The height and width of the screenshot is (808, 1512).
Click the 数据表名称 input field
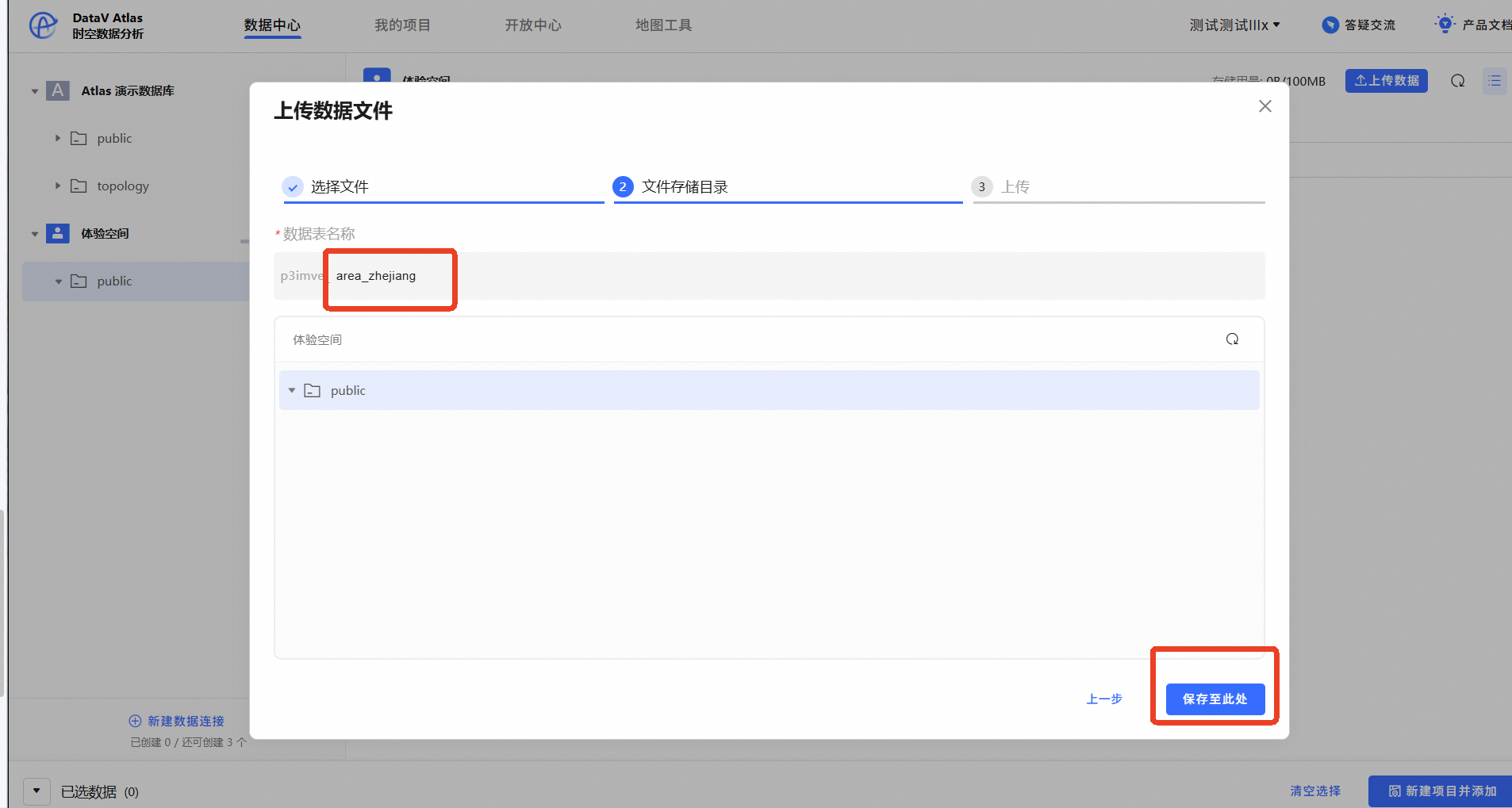(769, 276)
